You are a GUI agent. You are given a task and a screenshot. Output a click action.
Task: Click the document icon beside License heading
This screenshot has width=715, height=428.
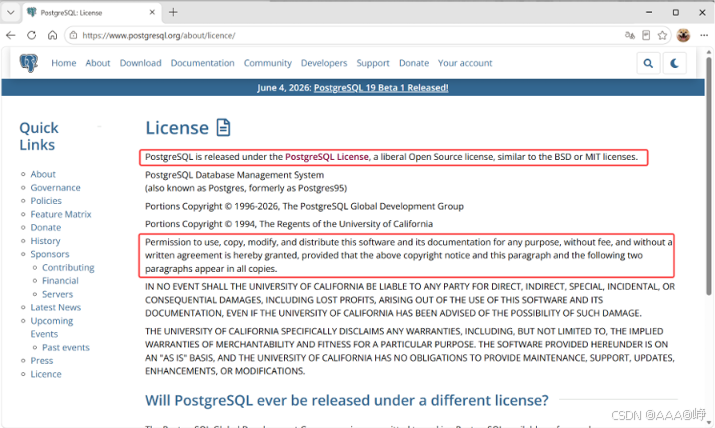pyautogui.click(x=223, y=128)
